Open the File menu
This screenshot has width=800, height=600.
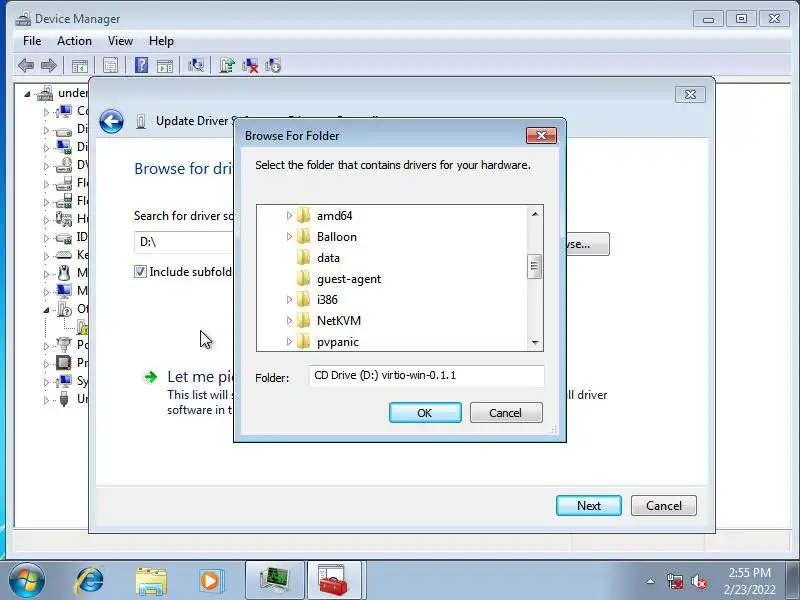32,41
